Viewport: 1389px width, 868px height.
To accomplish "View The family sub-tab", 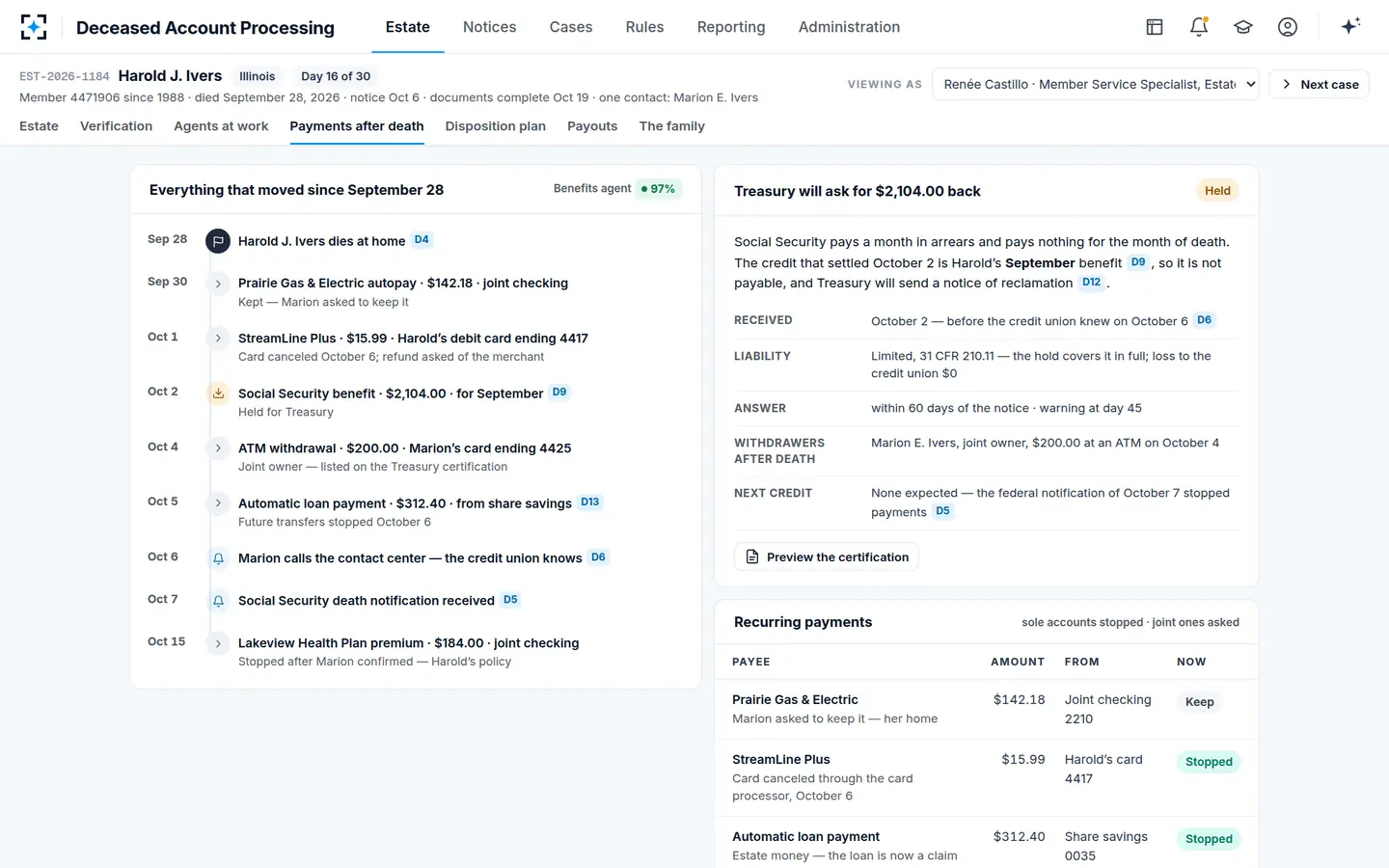I will click(x=671, y=126).
